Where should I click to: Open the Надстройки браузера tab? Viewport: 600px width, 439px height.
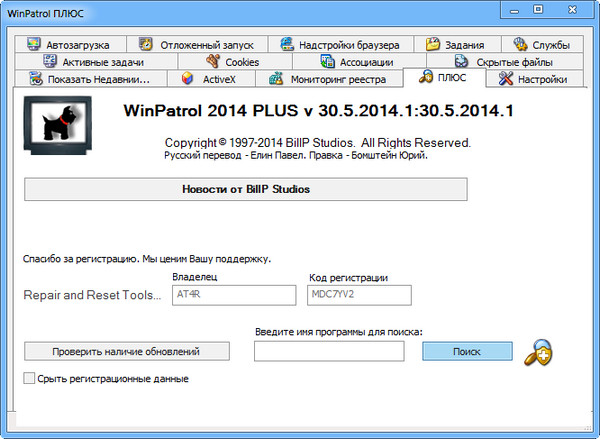point(341,45)
